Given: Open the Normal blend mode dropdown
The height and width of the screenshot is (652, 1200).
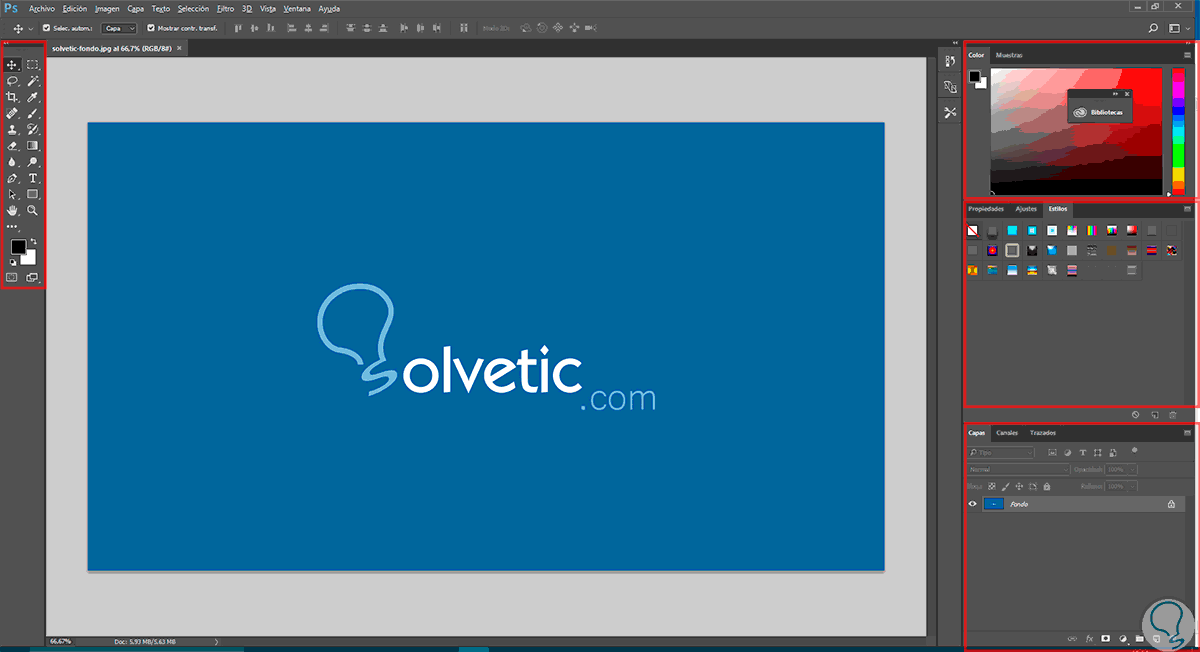Looking at the screenshot, I should click(1019, 469).
